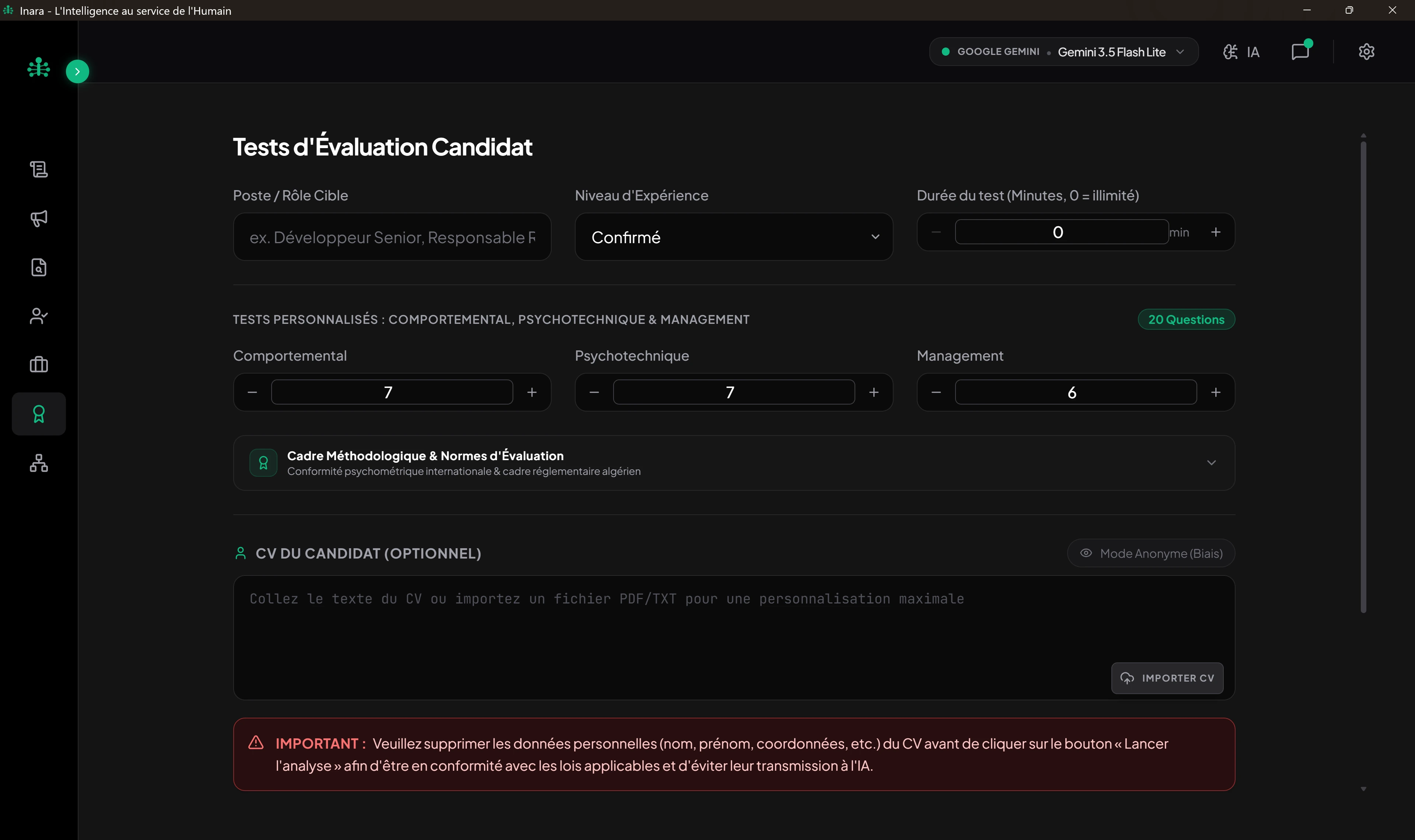Open the chat messages icon with green dot
Viewport: 1415px width, 840px height.
(1301, 51)
